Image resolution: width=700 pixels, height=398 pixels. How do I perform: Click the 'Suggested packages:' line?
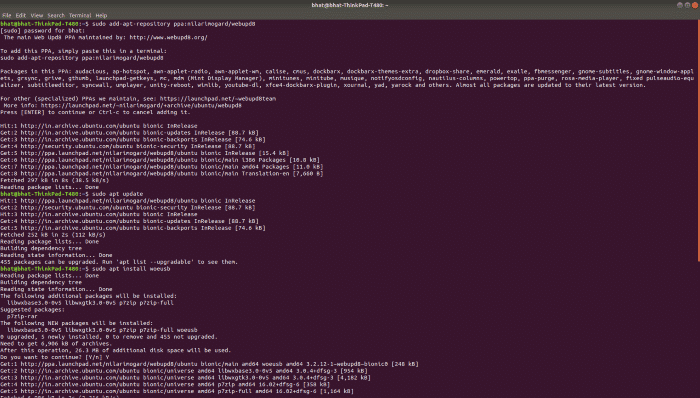coord(32,310)
